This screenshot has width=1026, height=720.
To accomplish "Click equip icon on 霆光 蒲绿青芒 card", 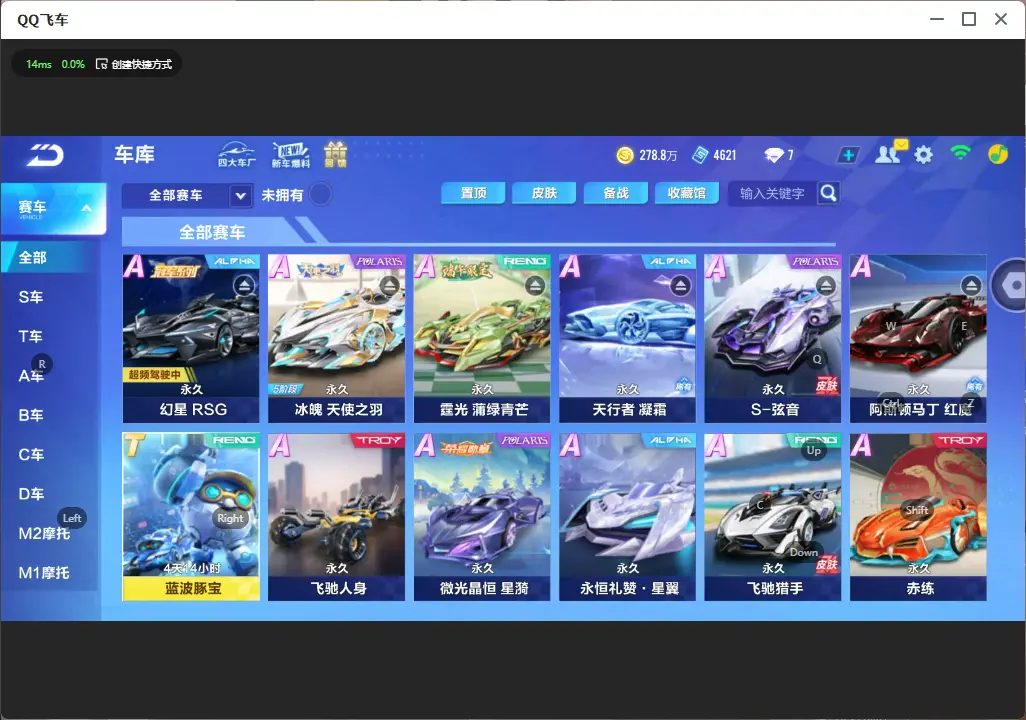I will (x=535, y=285).
